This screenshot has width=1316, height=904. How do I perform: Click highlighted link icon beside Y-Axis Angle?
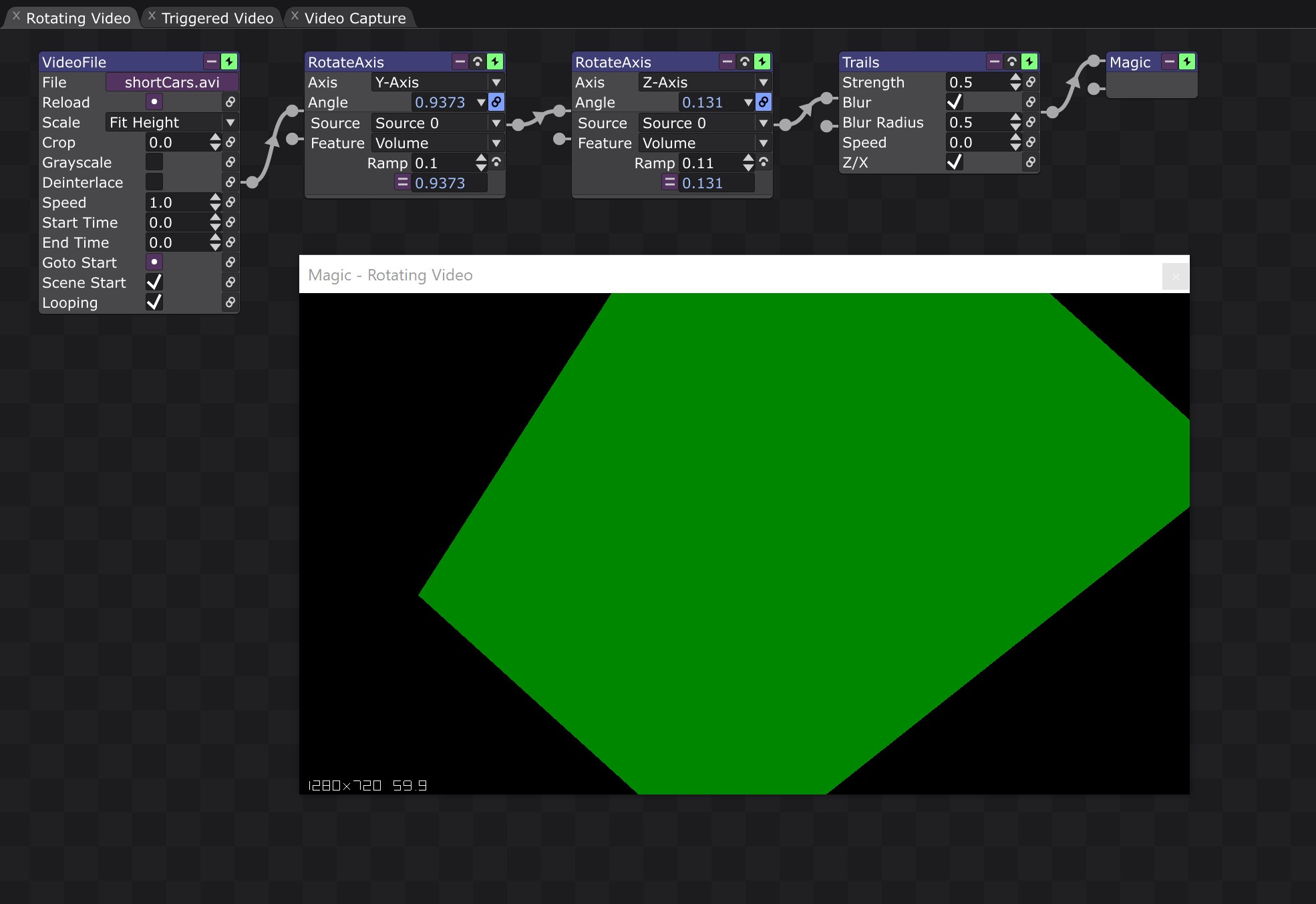(x=496, y=102)
